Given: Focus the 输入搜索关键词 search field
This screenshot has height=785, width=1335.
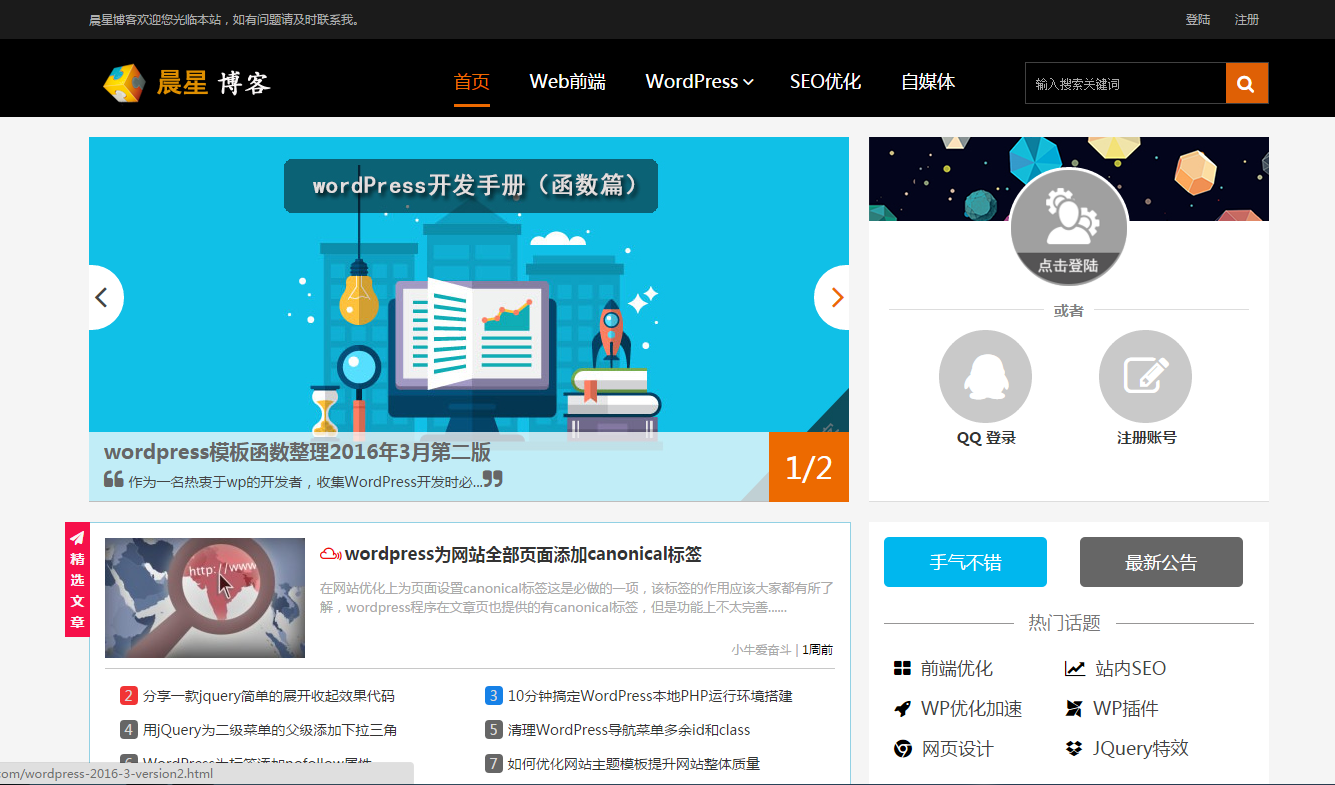Looking at the screenshot, I should (1126, 83).
